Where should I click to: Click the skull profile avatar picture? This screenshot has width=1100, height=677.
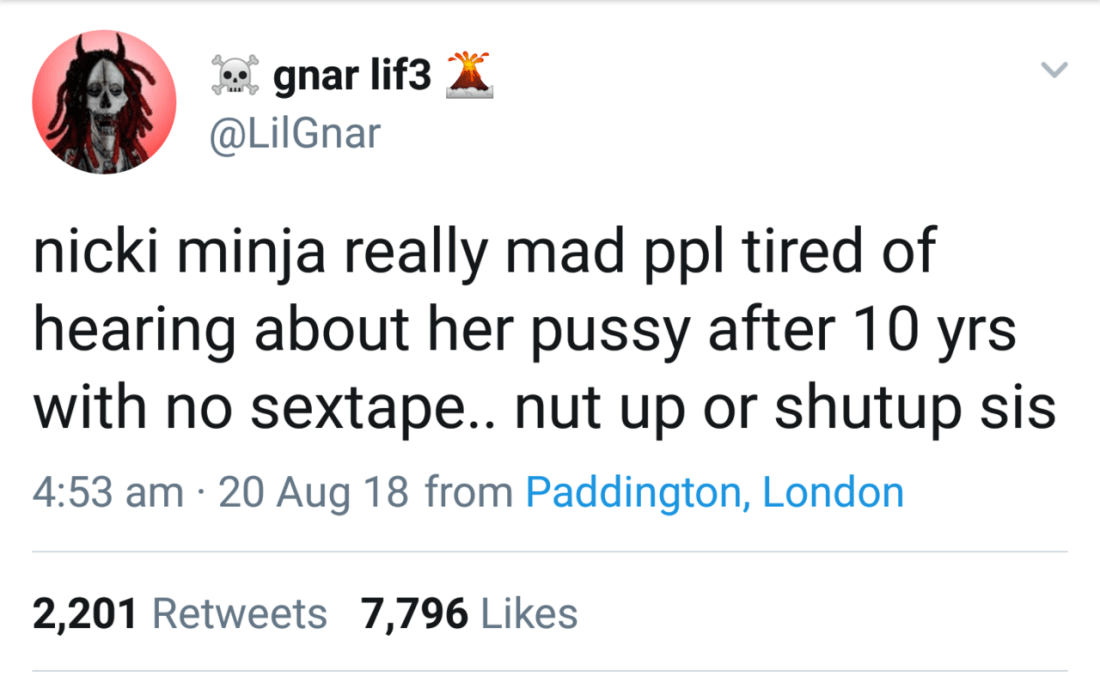pyautogui.click(x=104, y=103)
